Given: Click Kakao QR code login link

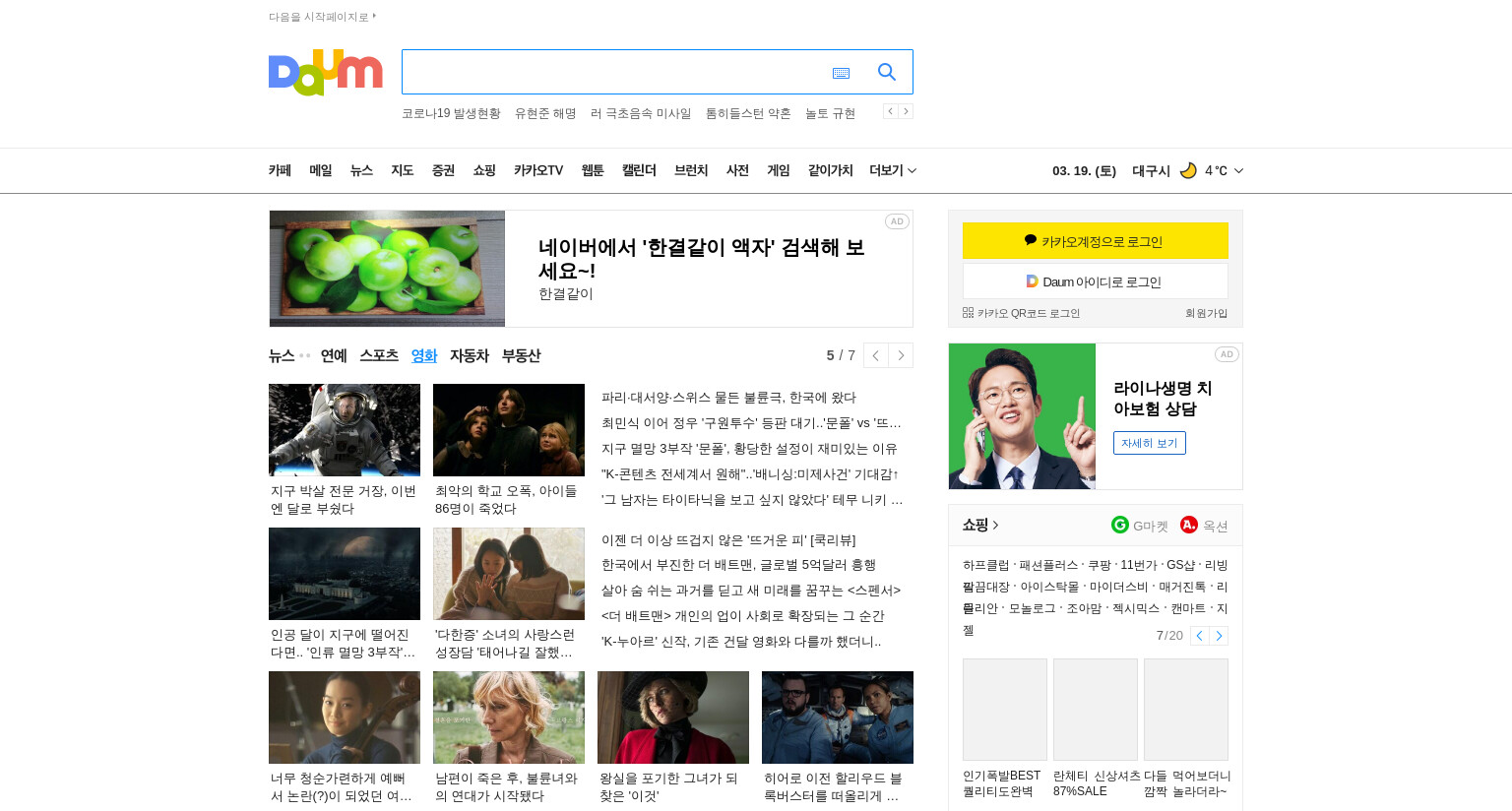Looking at the screenshot, I should [1021, 313].
